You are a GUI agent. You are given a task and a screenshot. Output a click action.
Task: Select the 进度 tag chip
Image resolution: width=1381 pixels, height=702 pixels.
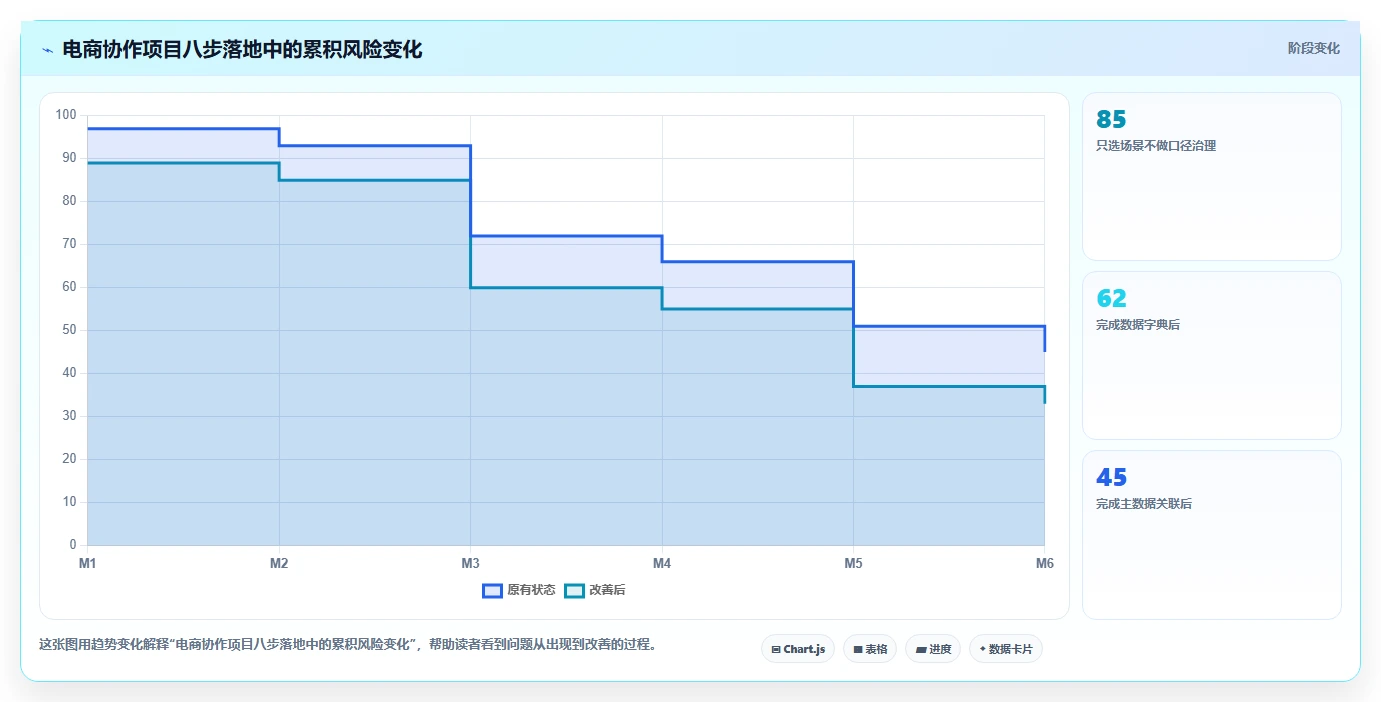click(933, 649)
